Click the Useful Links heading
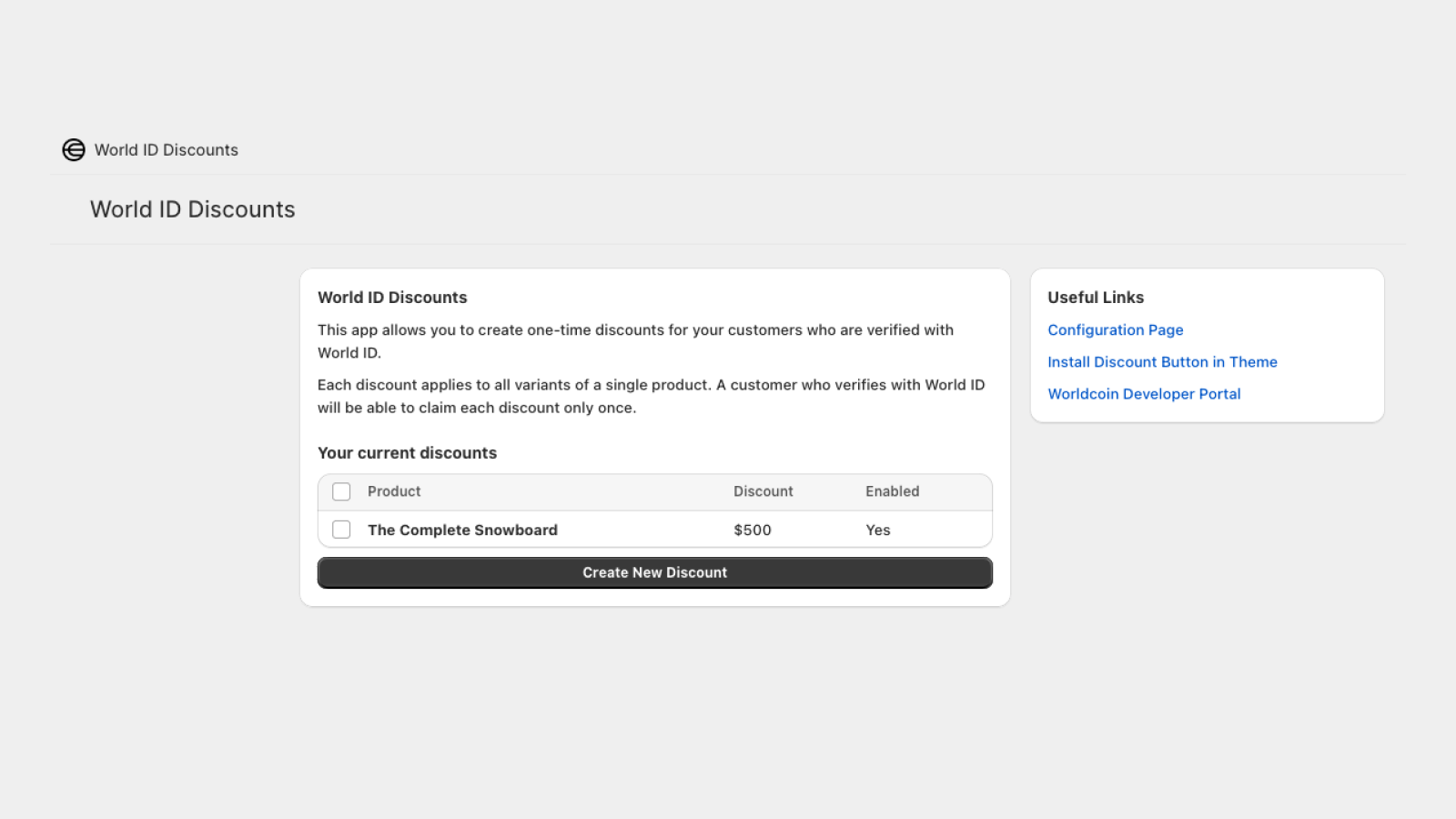The height and width of the screenshot is (819, 1456). point(1096,298)
